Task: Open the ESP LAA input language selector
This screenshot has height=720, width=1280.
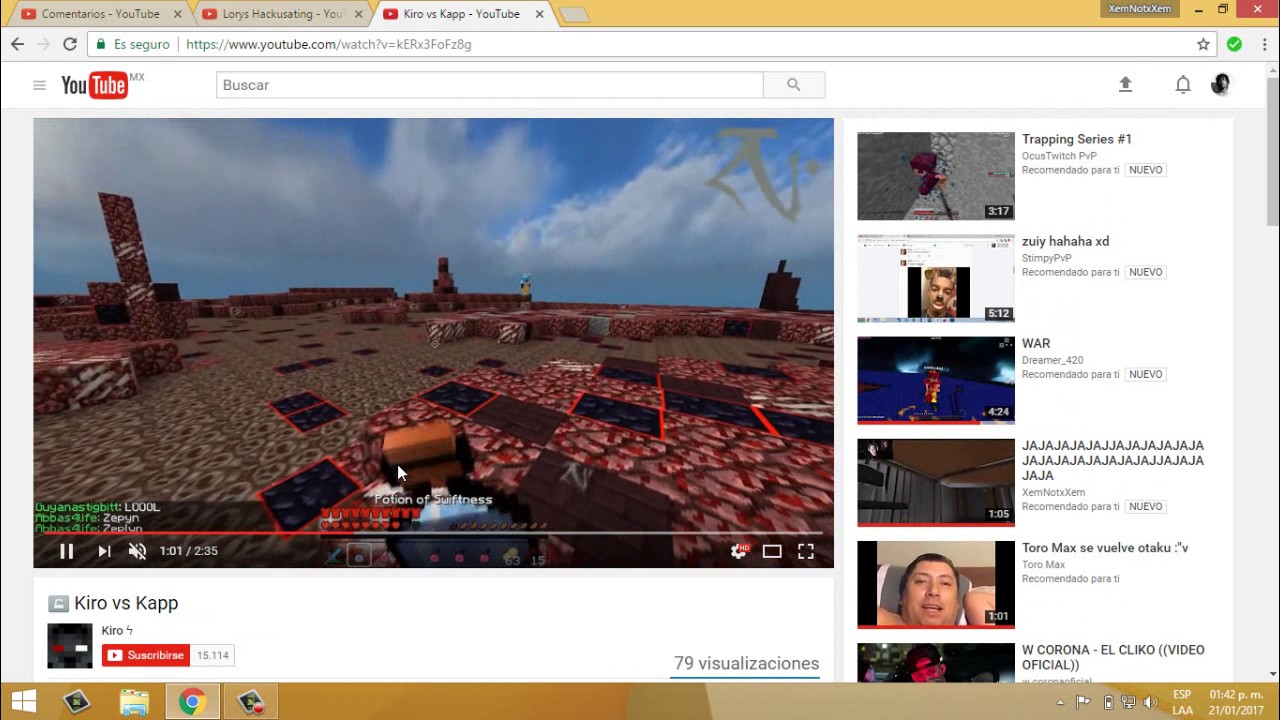Action: click(1182, 702)
